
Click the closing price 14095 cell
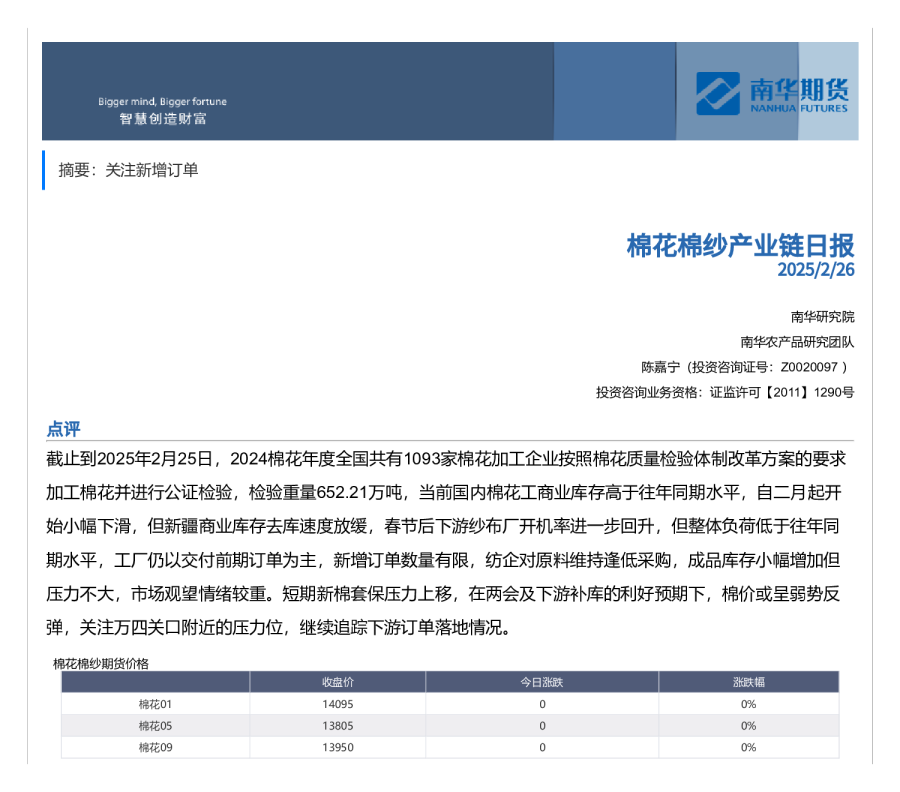(x=337, y=704)
